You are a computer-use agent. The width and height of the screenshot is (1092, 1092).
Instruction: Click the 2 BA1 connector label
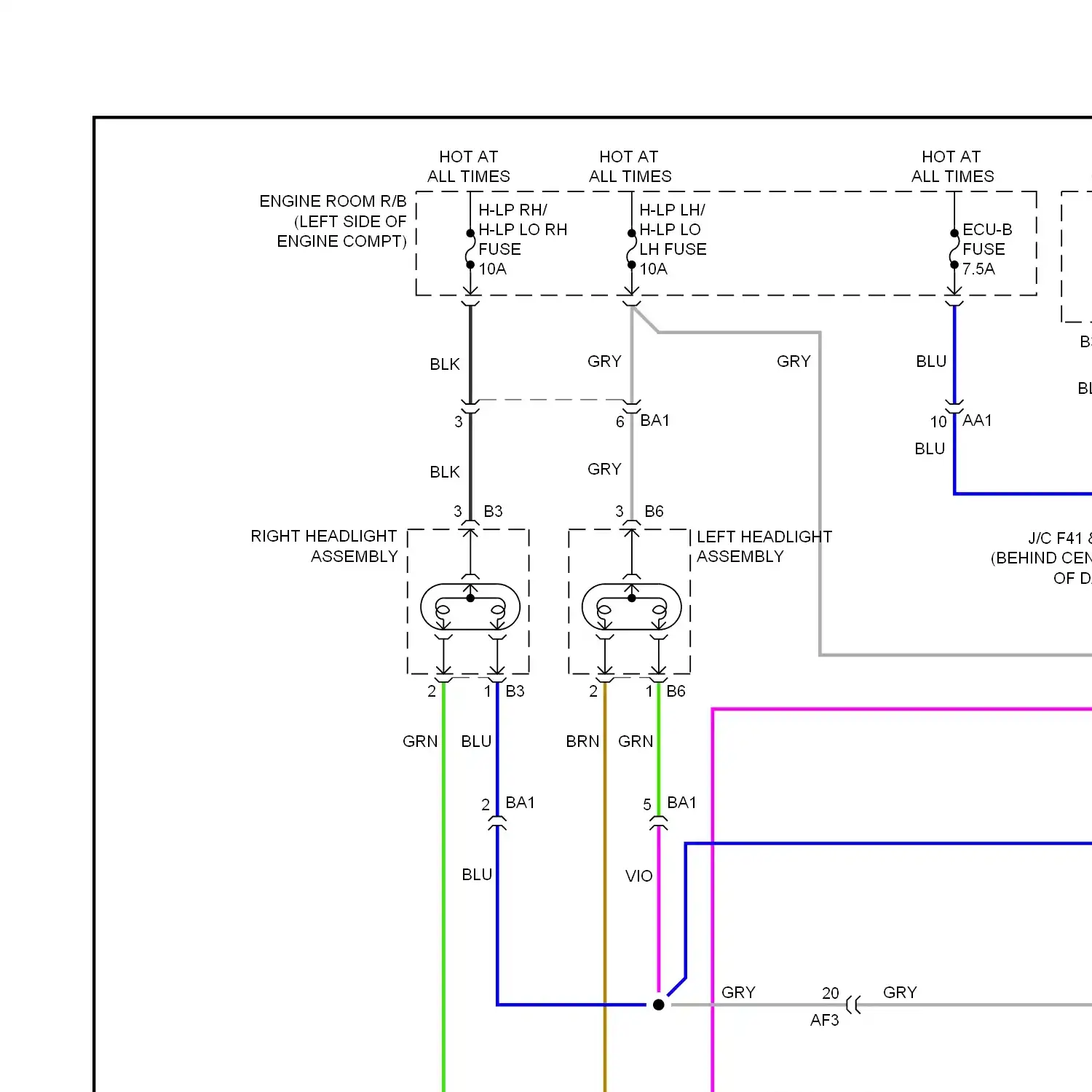pyautogui.click(x=508, y=803)
